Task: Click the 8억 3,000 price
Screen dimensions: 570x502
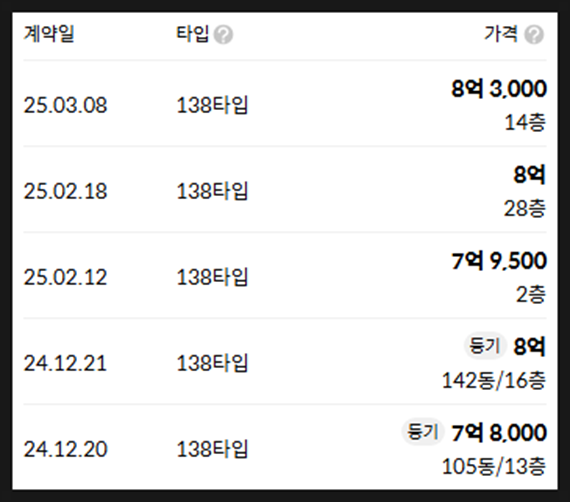Action: click(x=499, y=88)
